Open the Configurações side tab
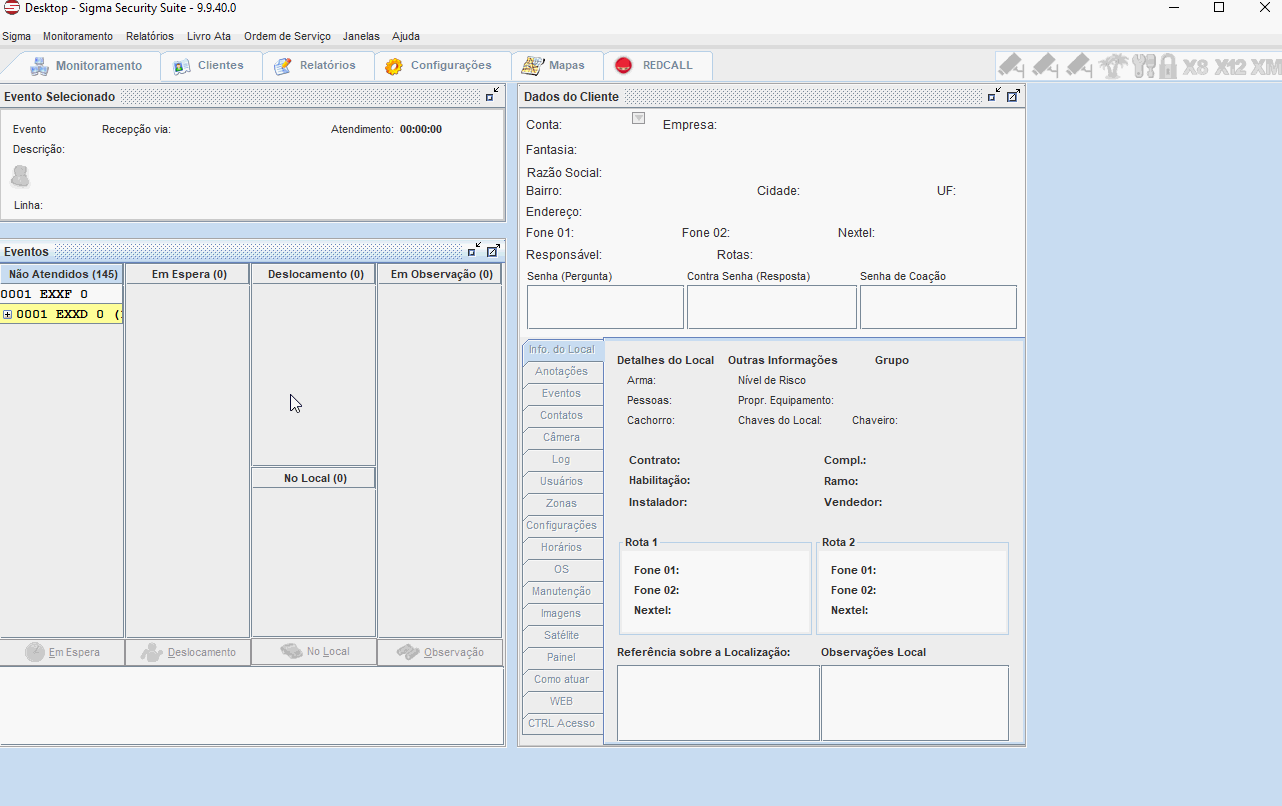 click(562, 525)
